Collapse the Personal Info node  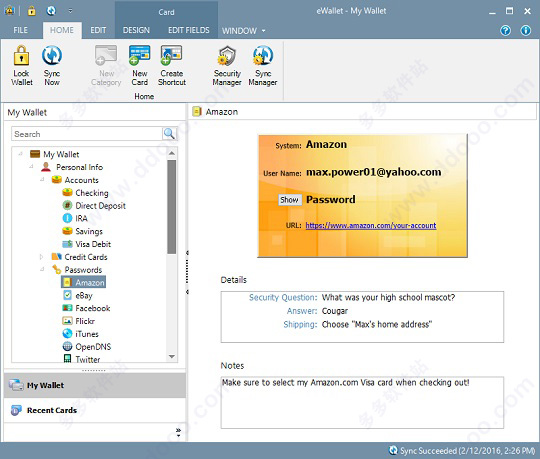[x=31, y=167]
